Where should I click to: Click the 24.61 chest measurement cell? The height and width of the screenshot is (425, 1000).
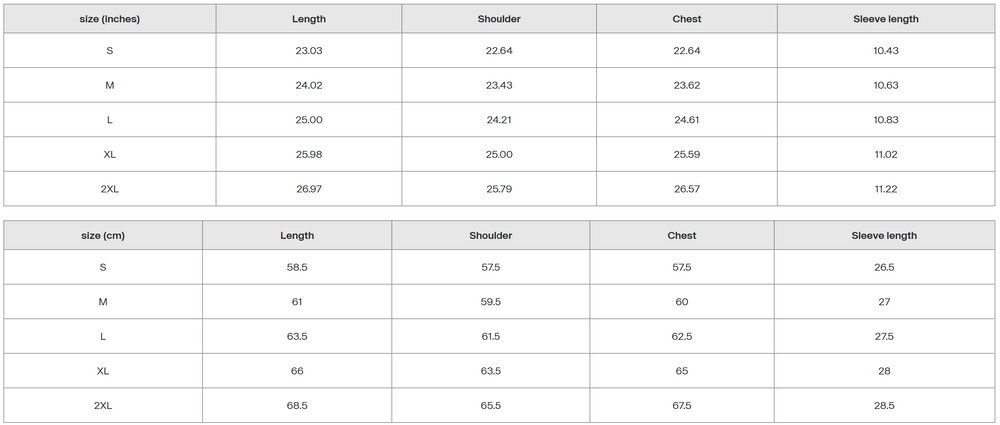pos(687,120)
